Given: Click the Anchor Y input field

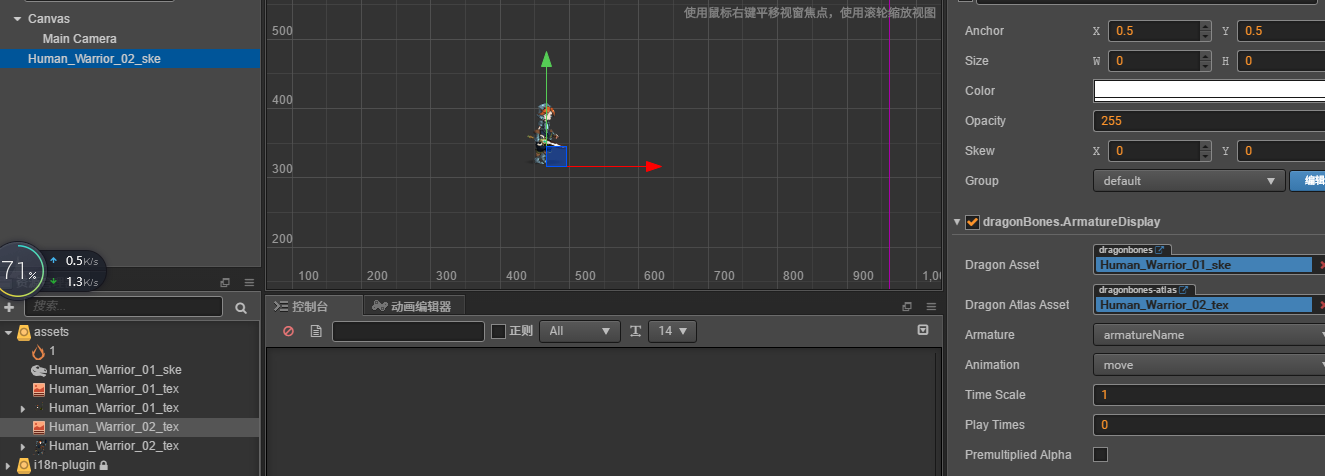Looking at the screenshot, I should click(x=1281, y=31).
